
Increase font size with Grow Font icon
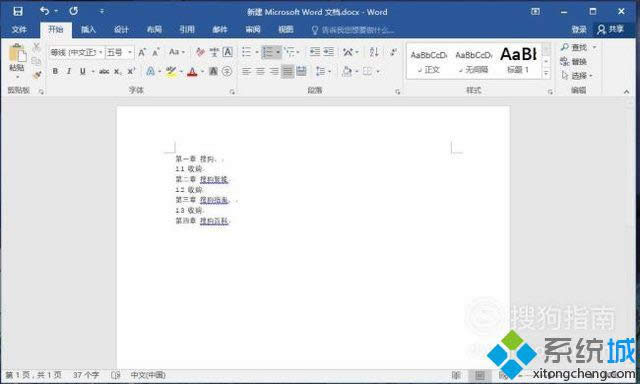click(x=142, y=52)
